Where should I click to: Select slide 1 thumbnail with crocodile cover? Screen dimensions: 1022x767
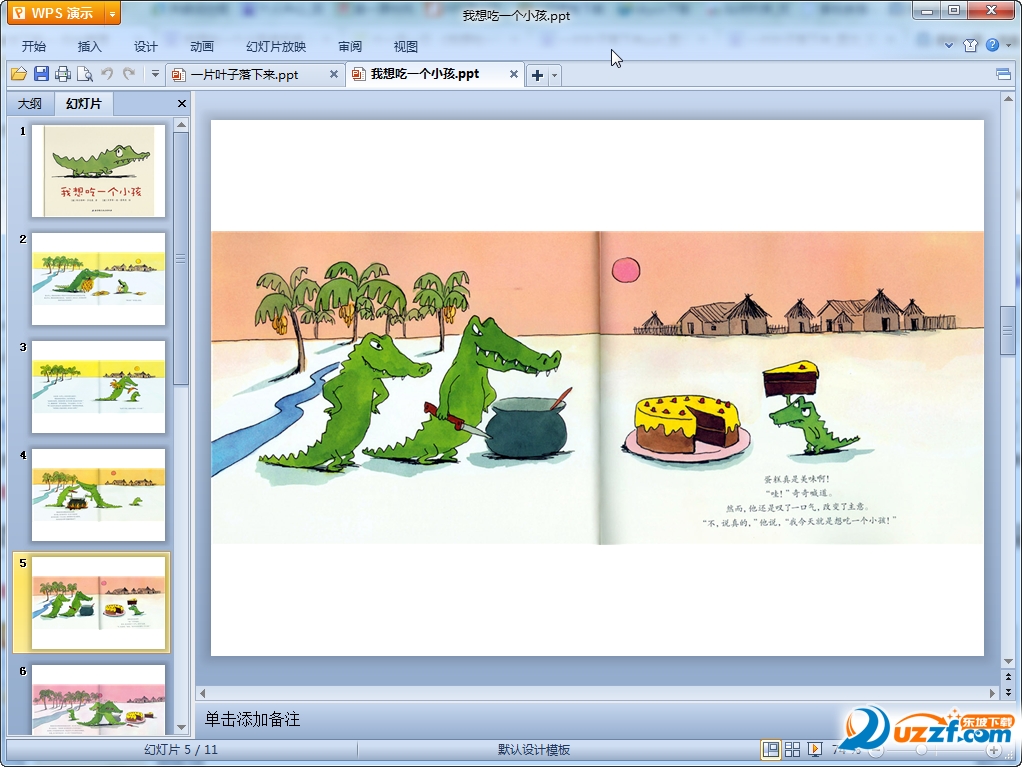tap(98, 171)
